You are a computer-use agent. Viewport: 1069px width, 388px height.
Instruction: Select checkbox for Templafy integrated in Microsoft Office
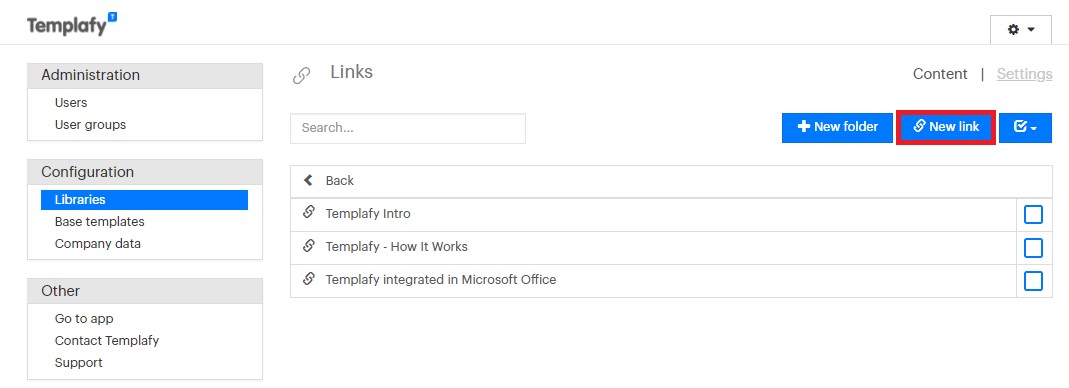1034,280
